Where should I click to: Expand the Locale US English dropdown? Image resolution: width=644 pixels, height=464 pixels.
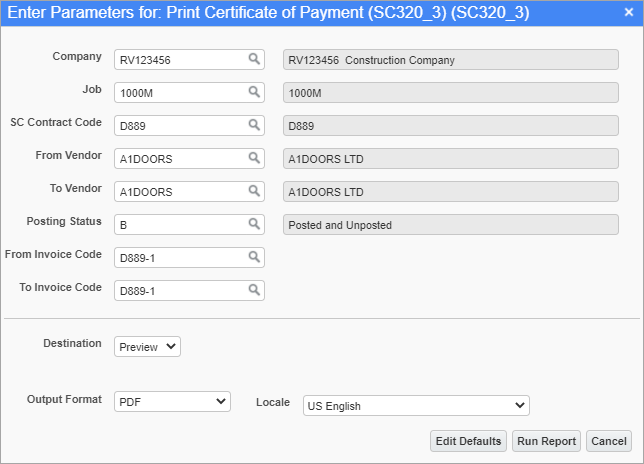click(x=415, y=406)
